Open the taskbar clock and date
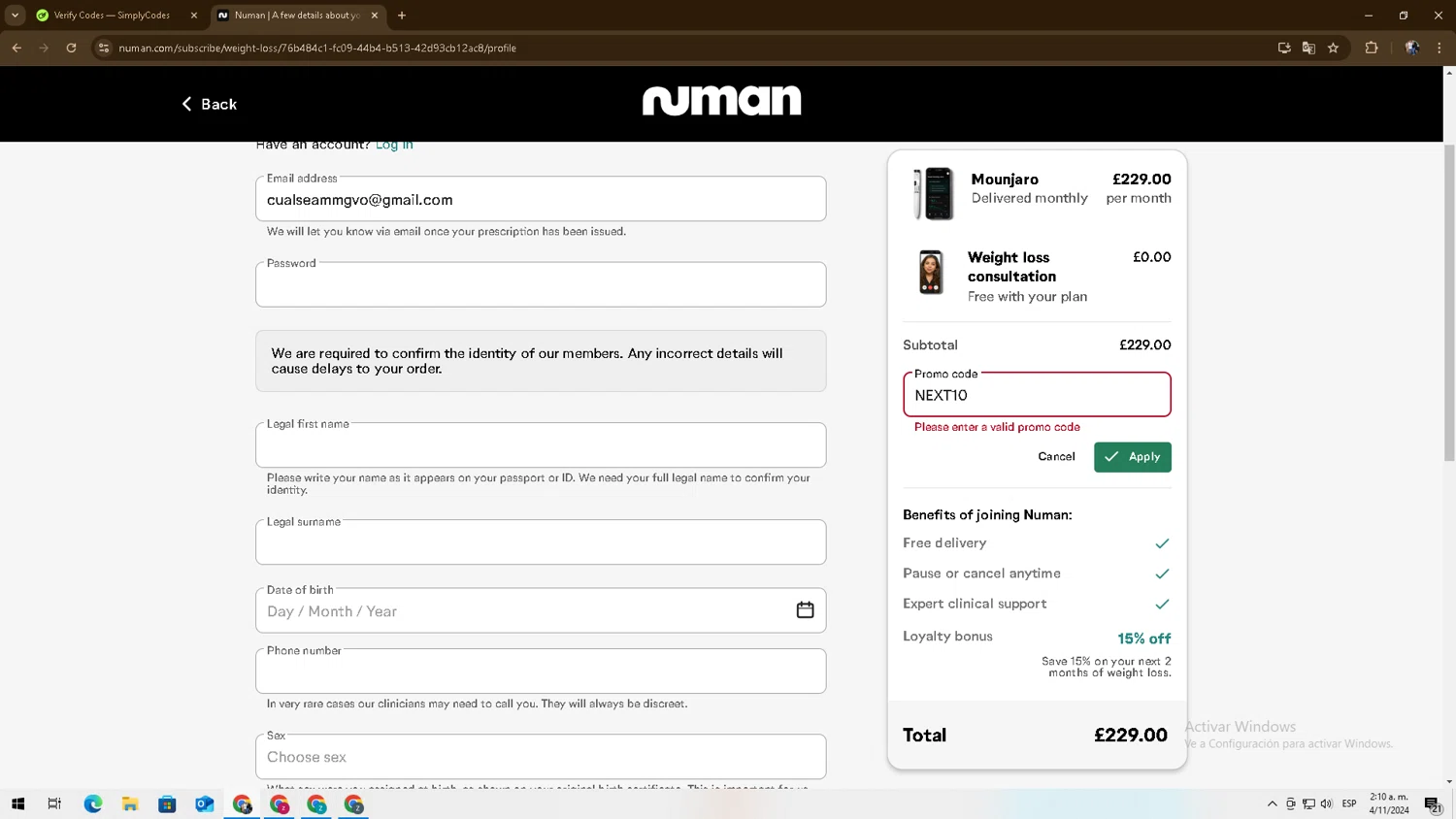This screenshot has height=819, width=1456. pos(1389,803)
